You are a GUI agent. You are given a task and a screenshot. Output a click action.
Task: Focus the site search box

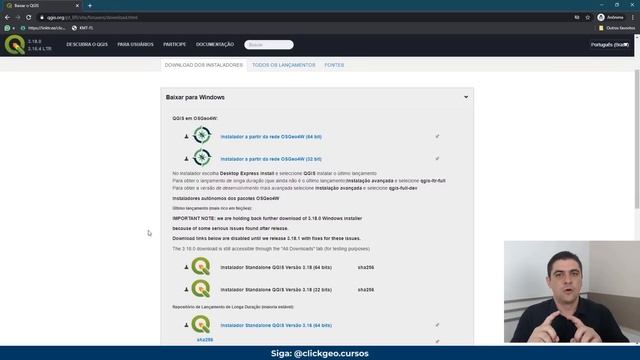tap(269, 44)
